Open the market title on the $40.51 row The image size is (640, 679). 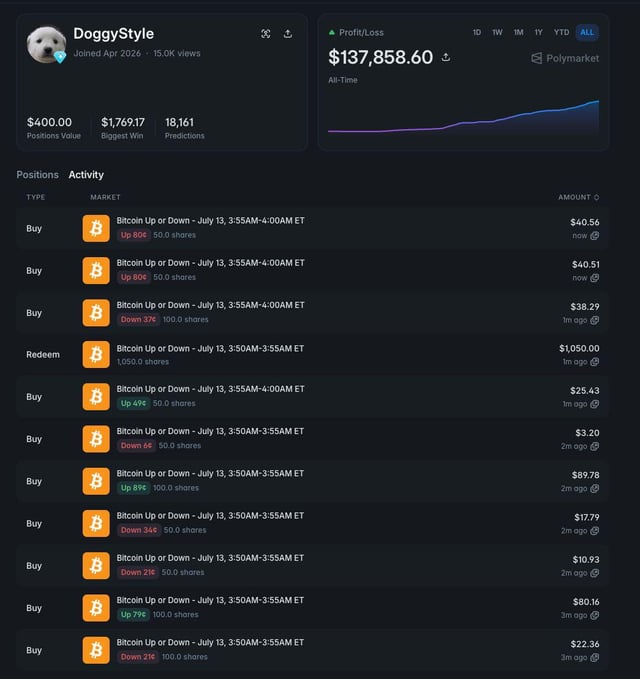(x=210, y=263)
